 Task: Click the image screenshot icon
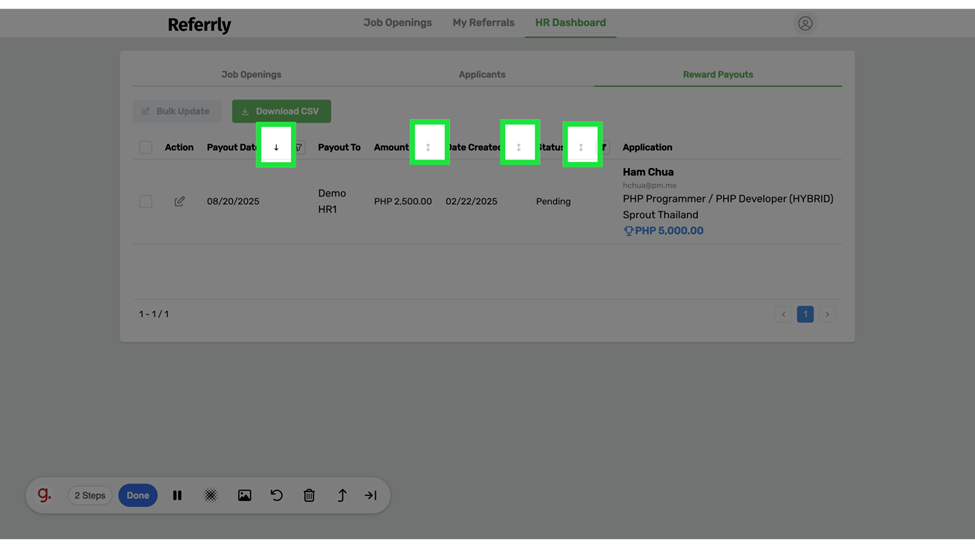[244, 495]
